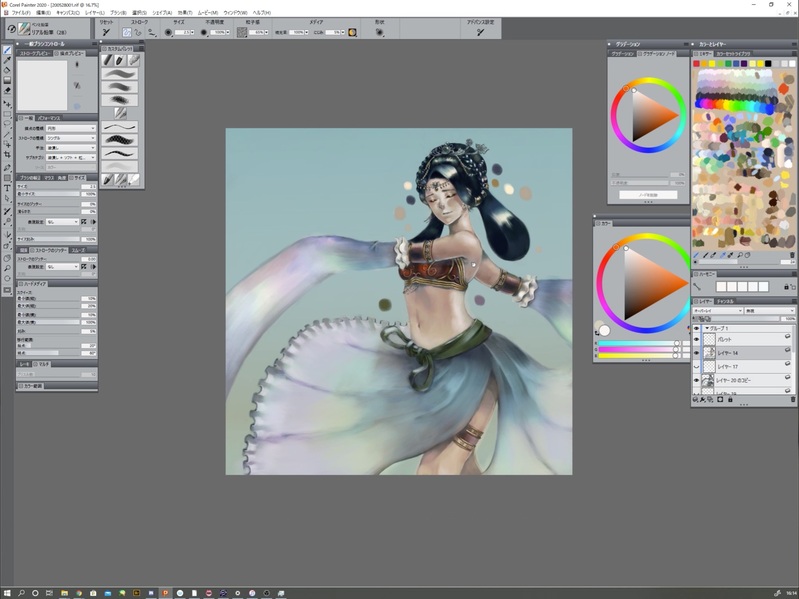
Task: Open the dab type dropdown in General panel
Action: click(x=71, y=128)
